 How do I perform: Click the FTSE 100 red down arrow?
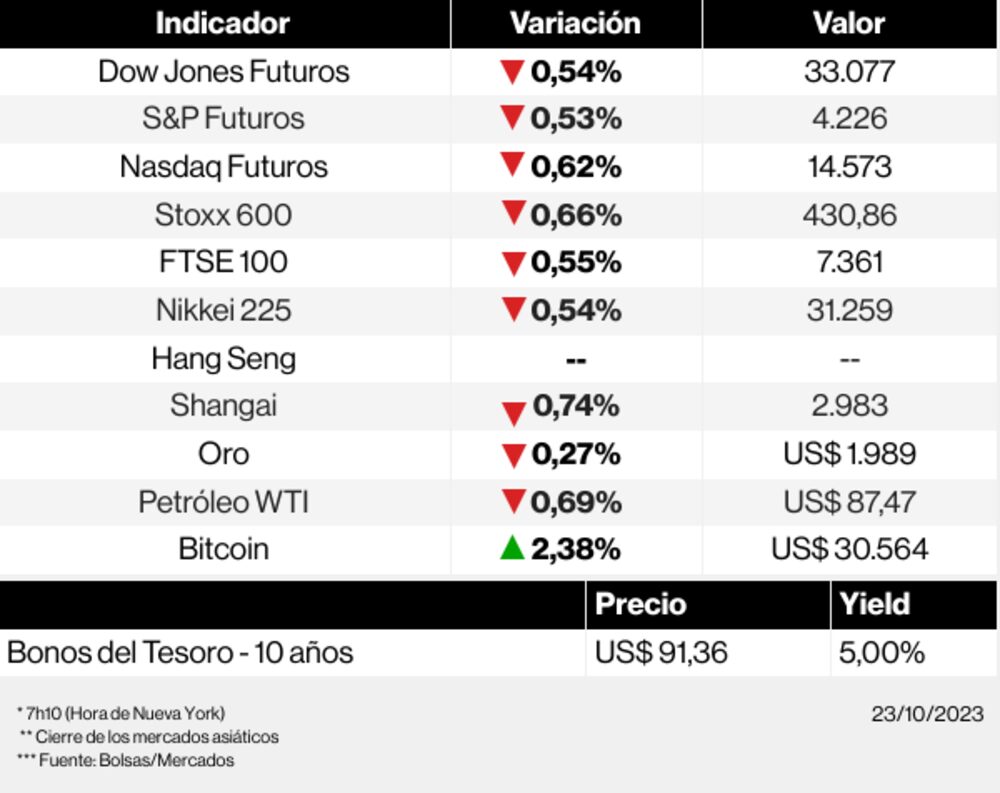click(514, 263)
